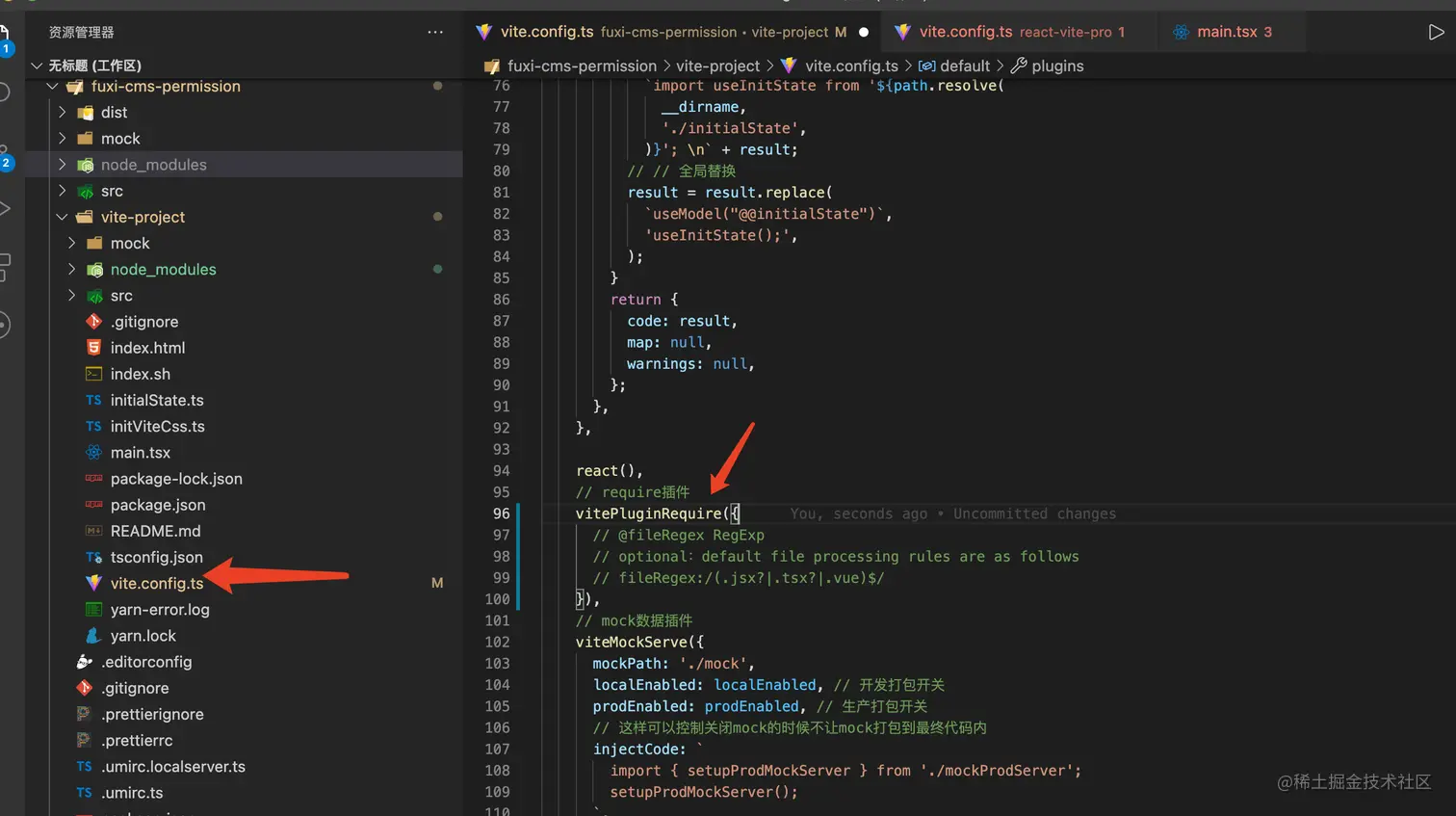Viewport: 1456px width, 816px height.
Task: Click the viteMockServe call on line 102
Action: click(632, 642)
